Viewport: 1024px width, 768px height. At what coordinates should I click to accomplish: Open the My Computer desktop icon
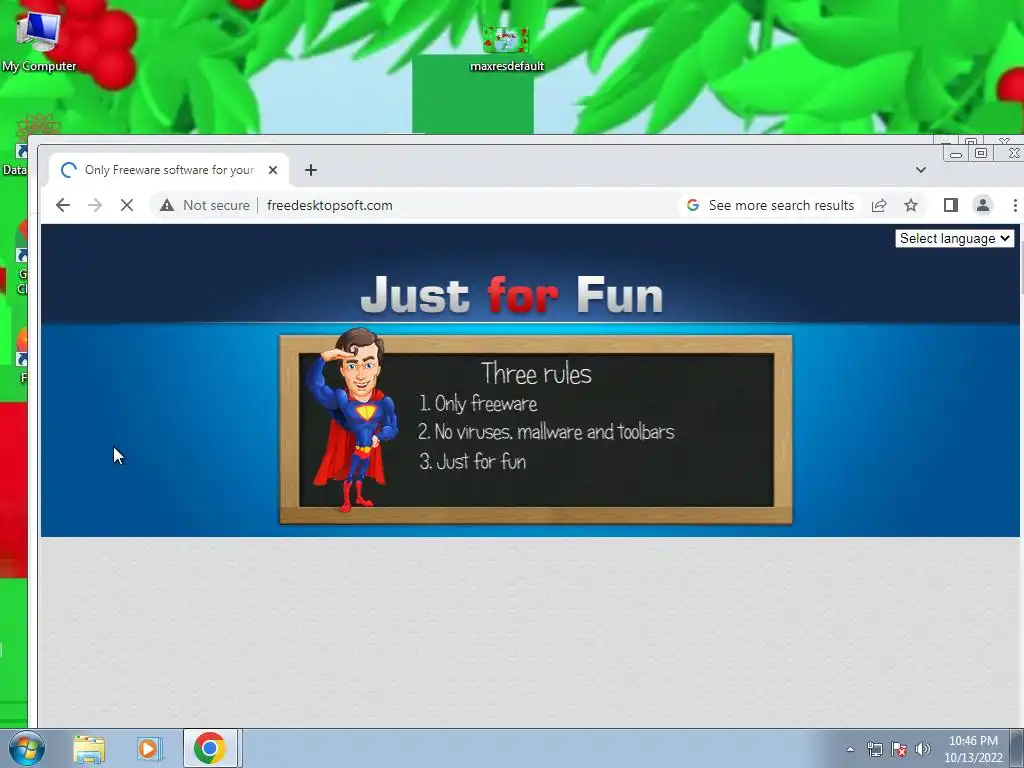[39, 40]
